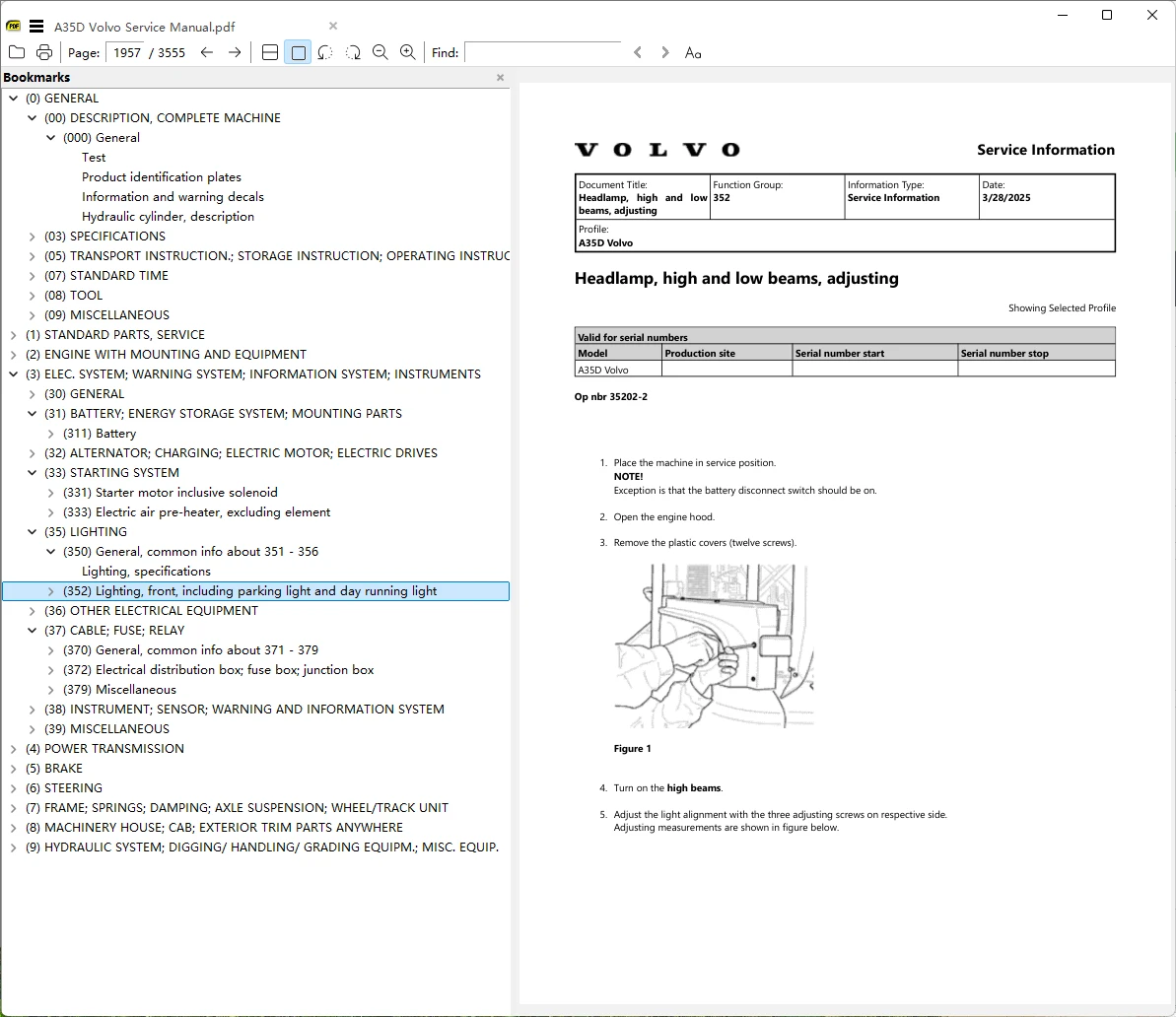Viewport: 1176px width, 1017px height.
Task: Find next match arrow
Action: point(664,52)
